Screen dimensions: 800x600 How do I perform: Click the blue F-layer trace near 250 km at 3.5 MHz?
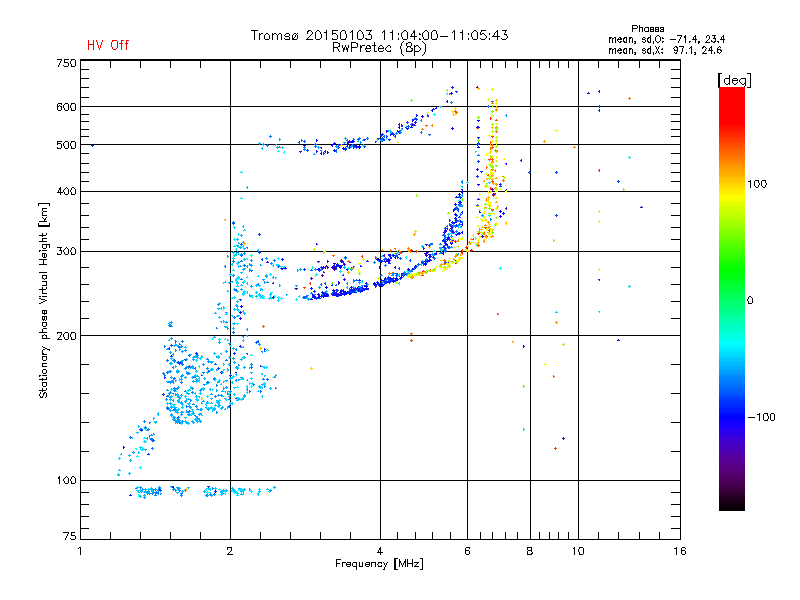coord(337,292)
